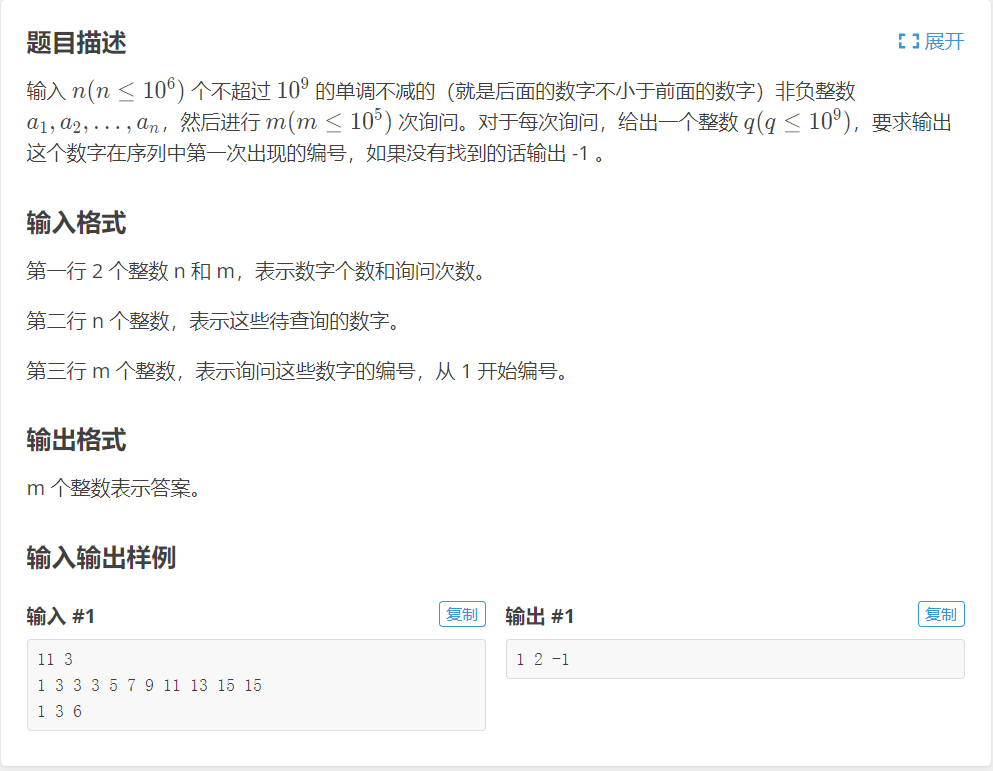993x771 pixels.
Task: Click the query line "1 3 6"
Action: coord(60,711)
